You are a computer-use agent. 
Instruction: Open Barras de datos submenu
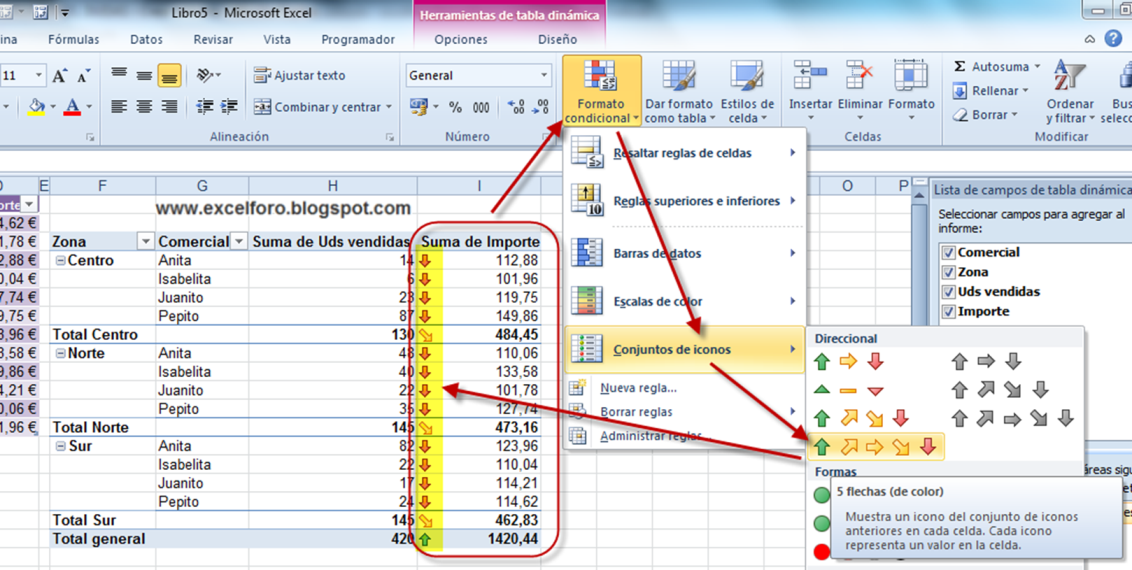pos(684,253)
